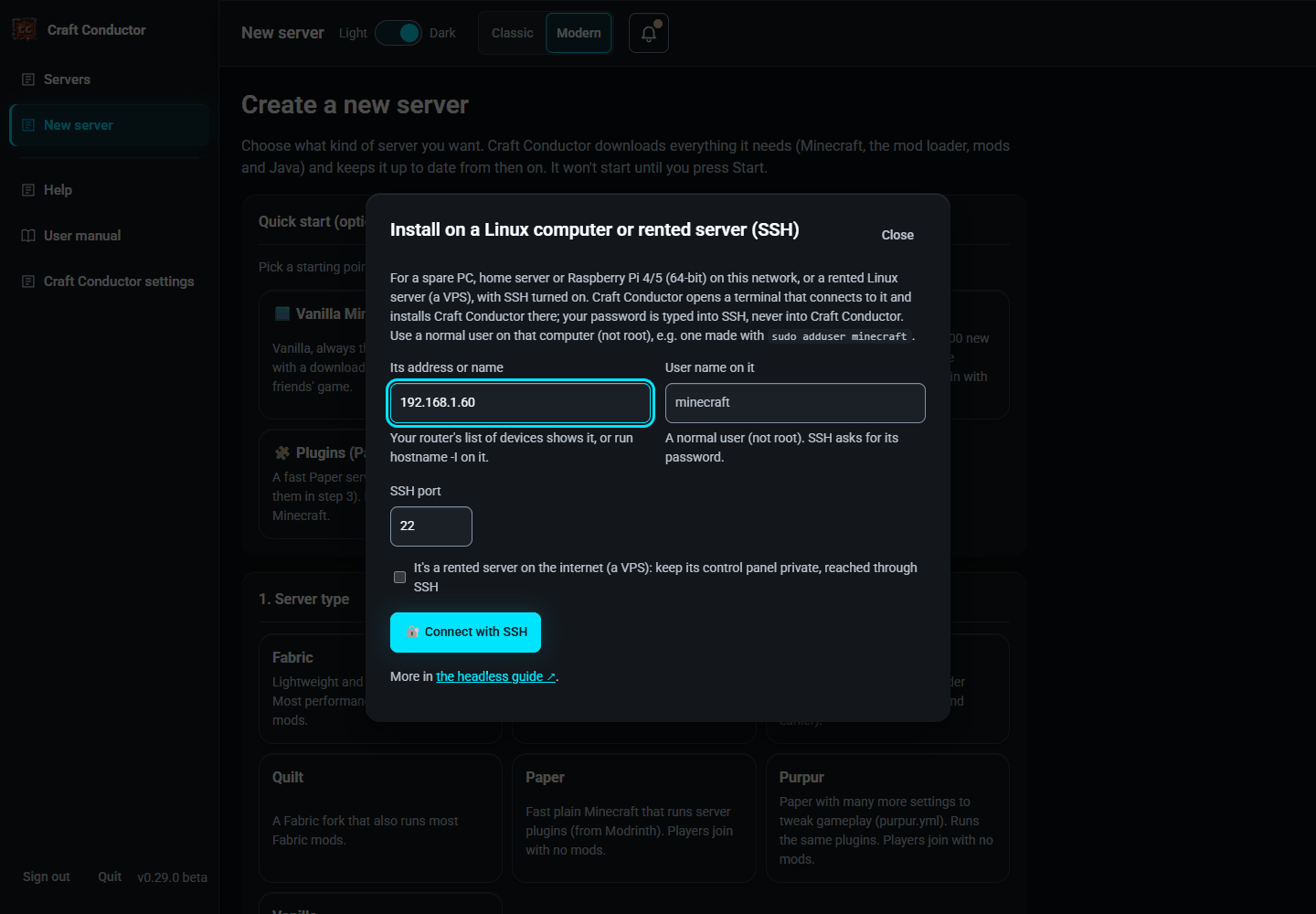Focus the address field showing 192.168.1.60
The image size is (1316, 914).
pos(520,403)
